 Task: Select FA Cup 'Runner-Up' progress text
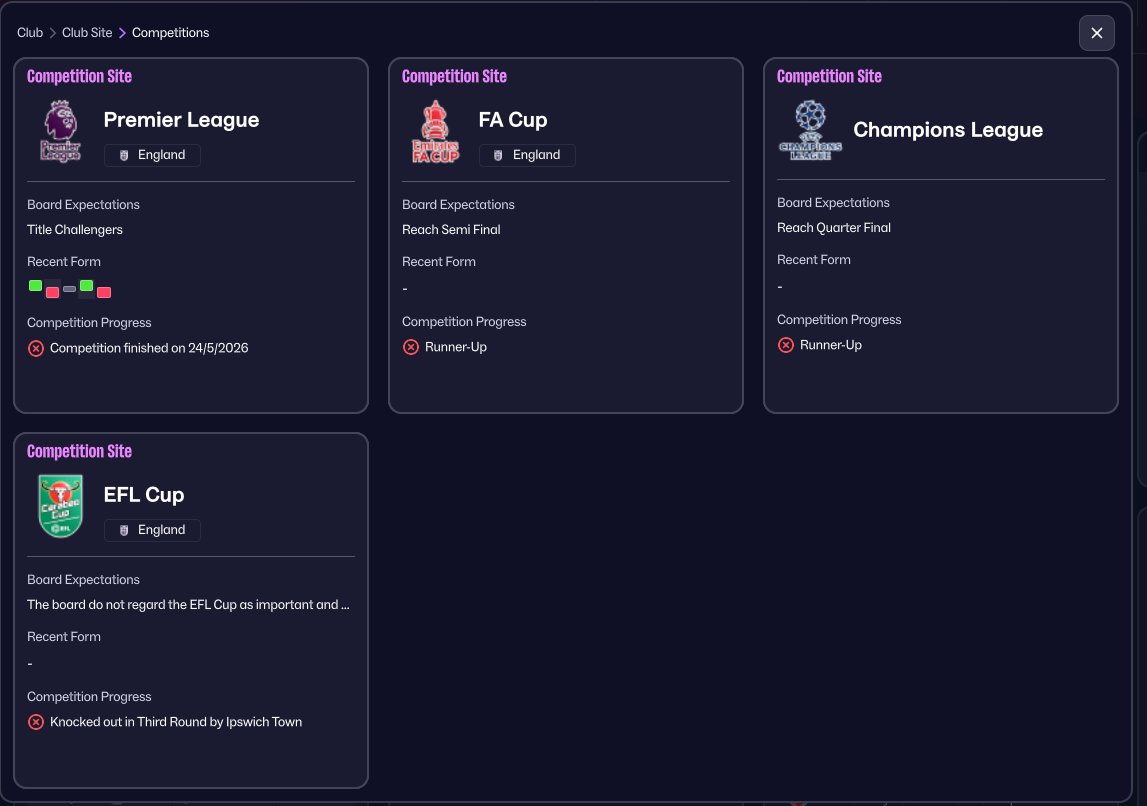pyautogui.click(x=456, y=347)
